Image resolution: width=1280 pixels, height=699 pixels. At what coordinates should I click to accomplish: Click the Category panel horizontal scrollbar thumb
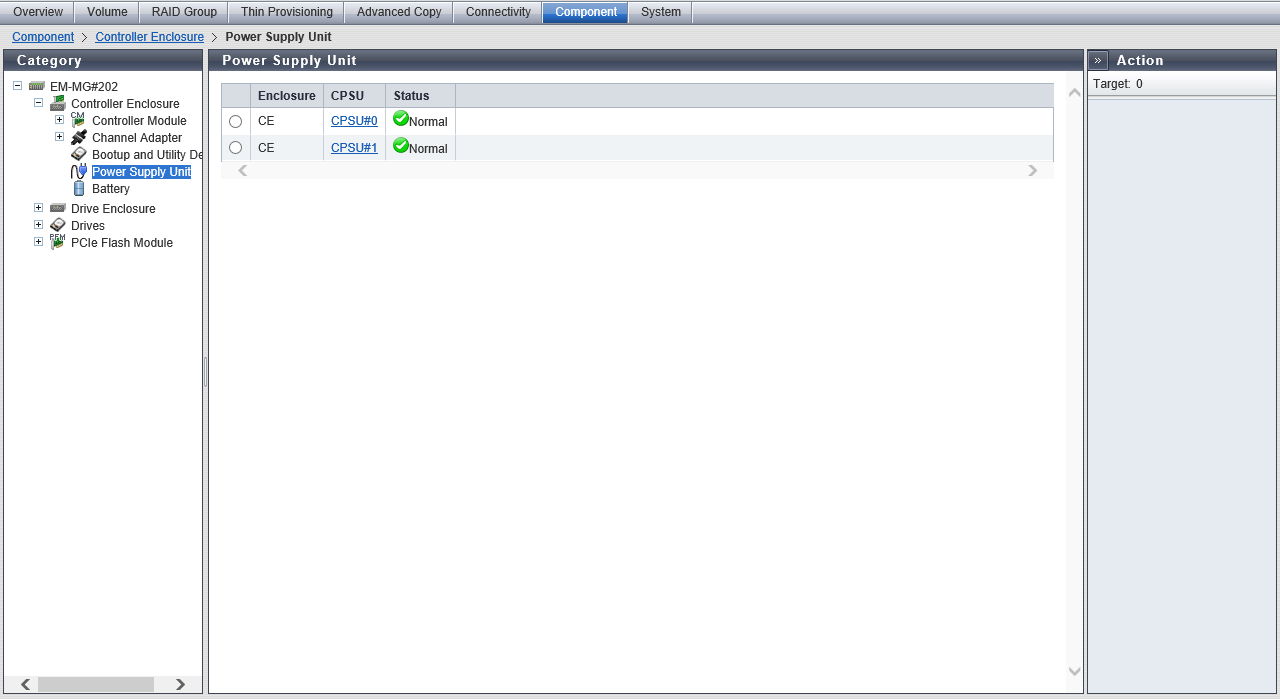(x=95, y=684)
